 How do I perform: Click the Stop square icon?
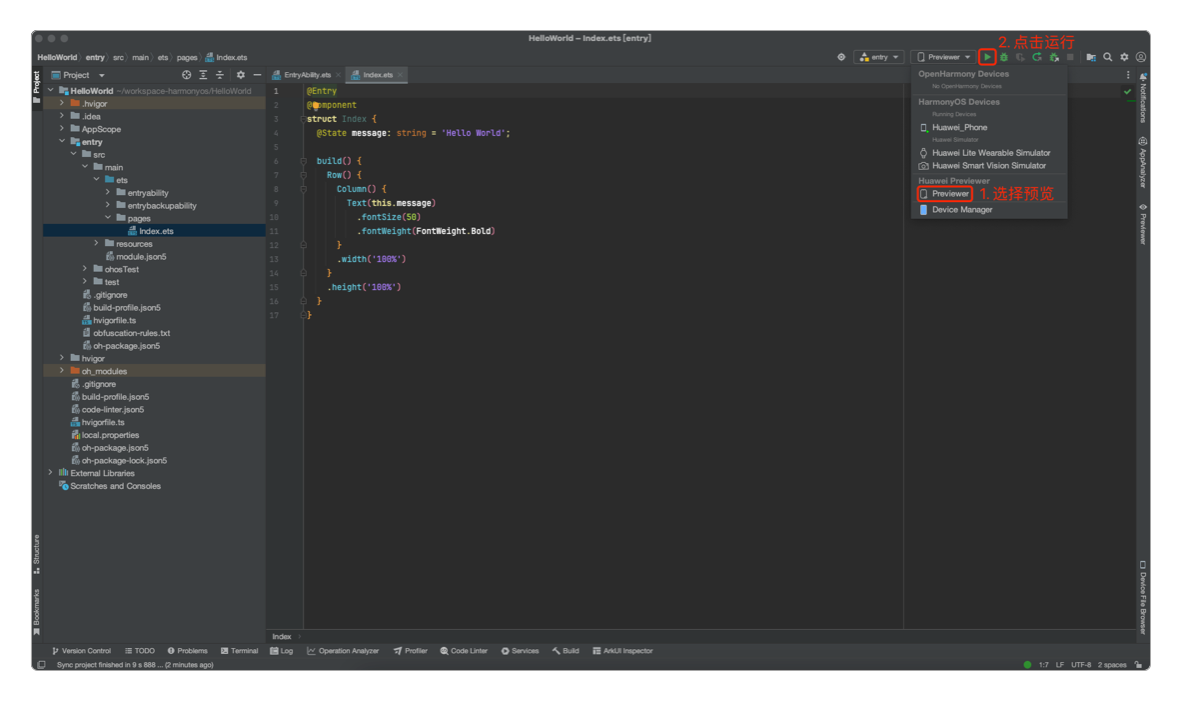[1070, 57]
